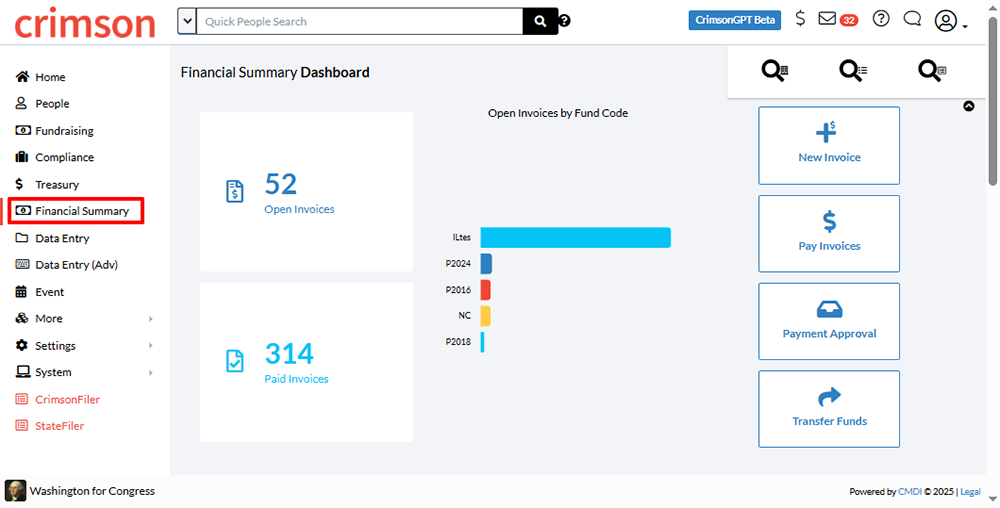Open Payment Approval
The image size is (1000, 508).
pos(829,321)
